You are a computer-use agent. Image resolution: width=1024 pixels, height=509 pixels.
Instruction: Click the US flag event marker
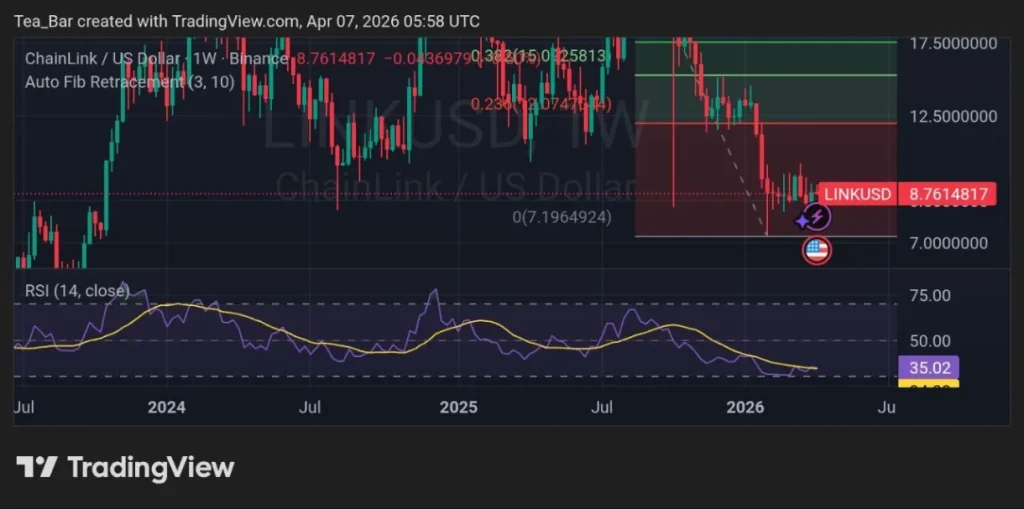(x=816, y=251)
